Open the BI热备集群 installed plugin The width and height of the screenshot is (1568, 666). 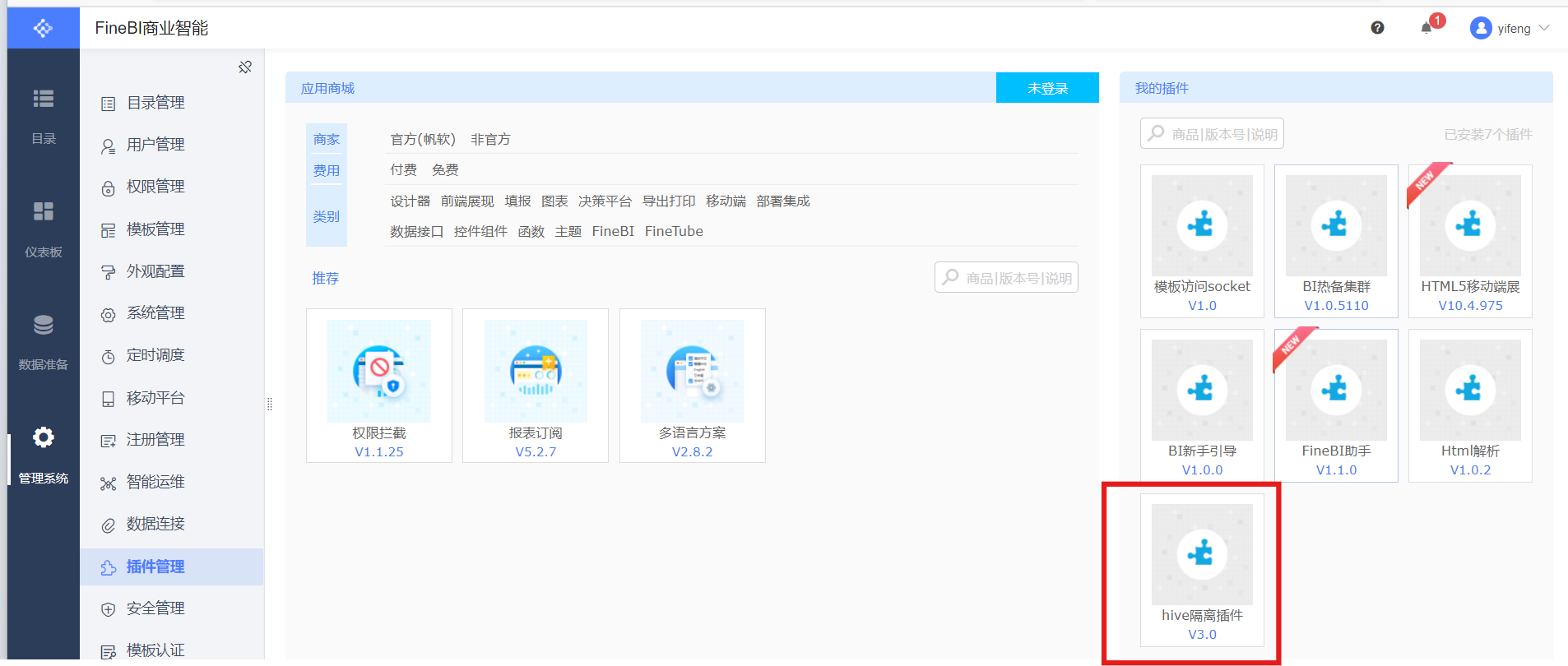click(x=1336, y=241)
